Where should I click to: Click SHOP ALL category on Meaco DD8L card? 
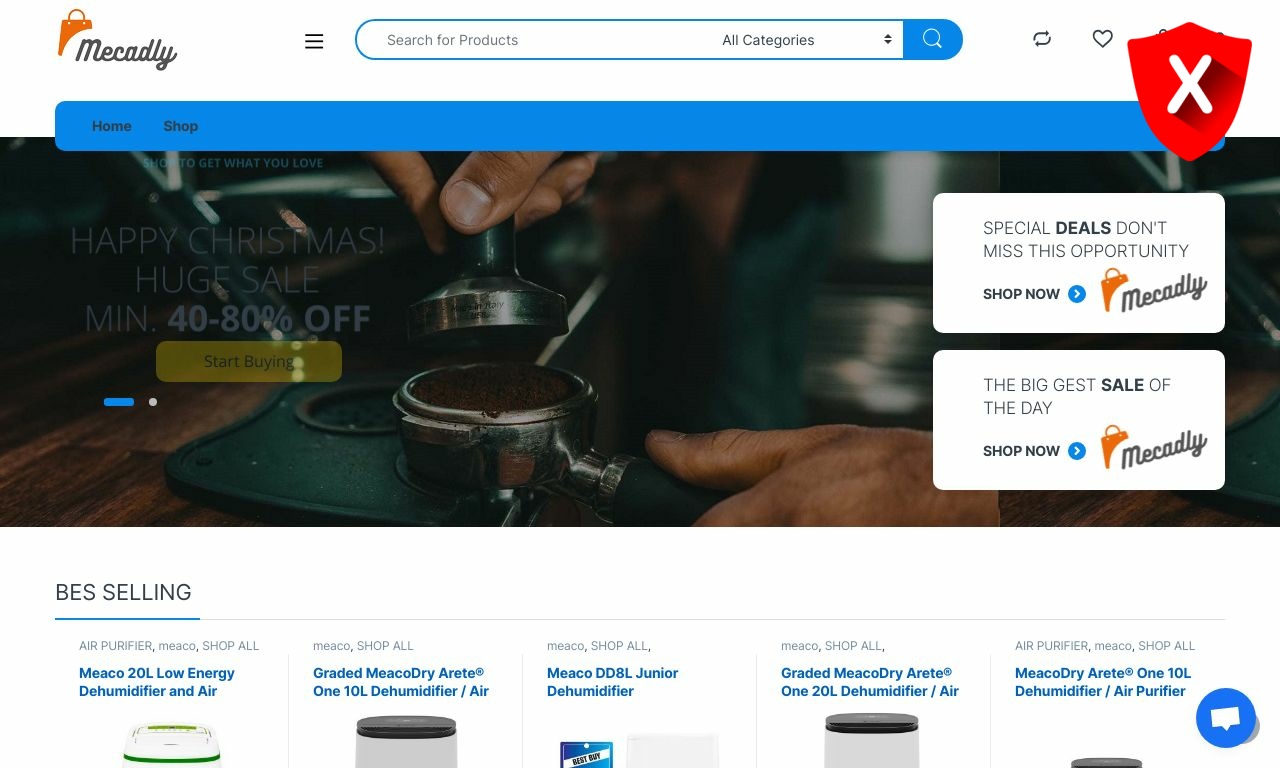(x=619, y=646)
